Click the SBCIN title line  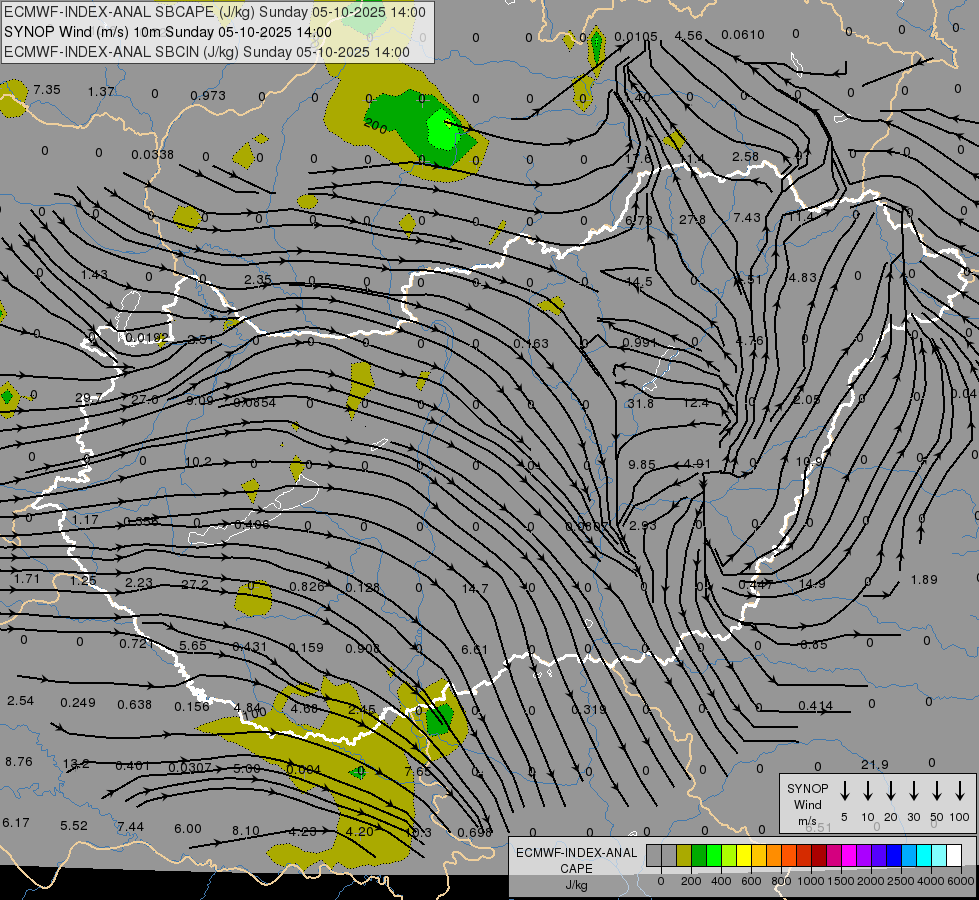(x=207, y=51)
